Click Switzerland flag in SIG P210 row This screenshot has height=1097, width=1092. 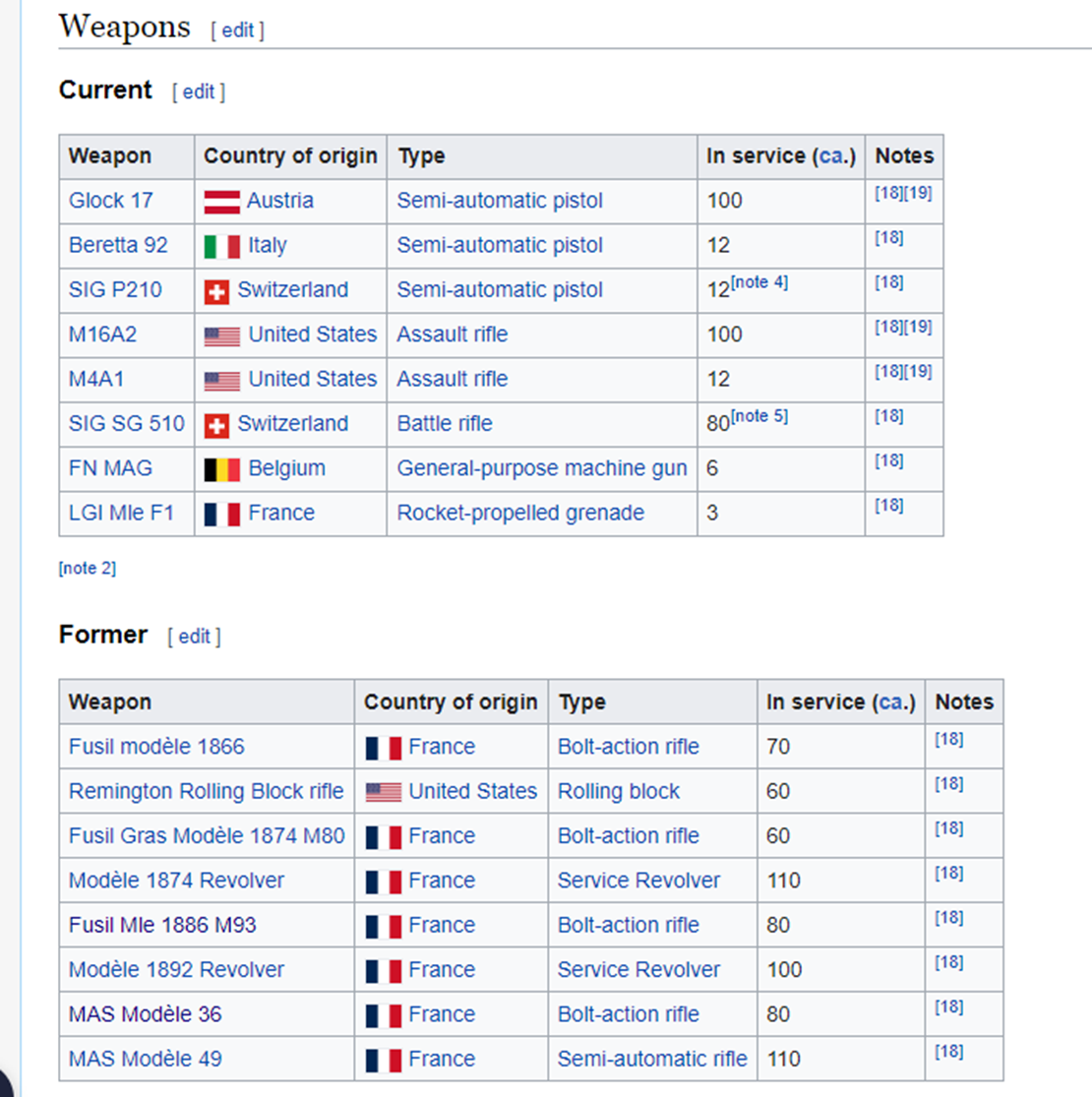pos(216,292)
